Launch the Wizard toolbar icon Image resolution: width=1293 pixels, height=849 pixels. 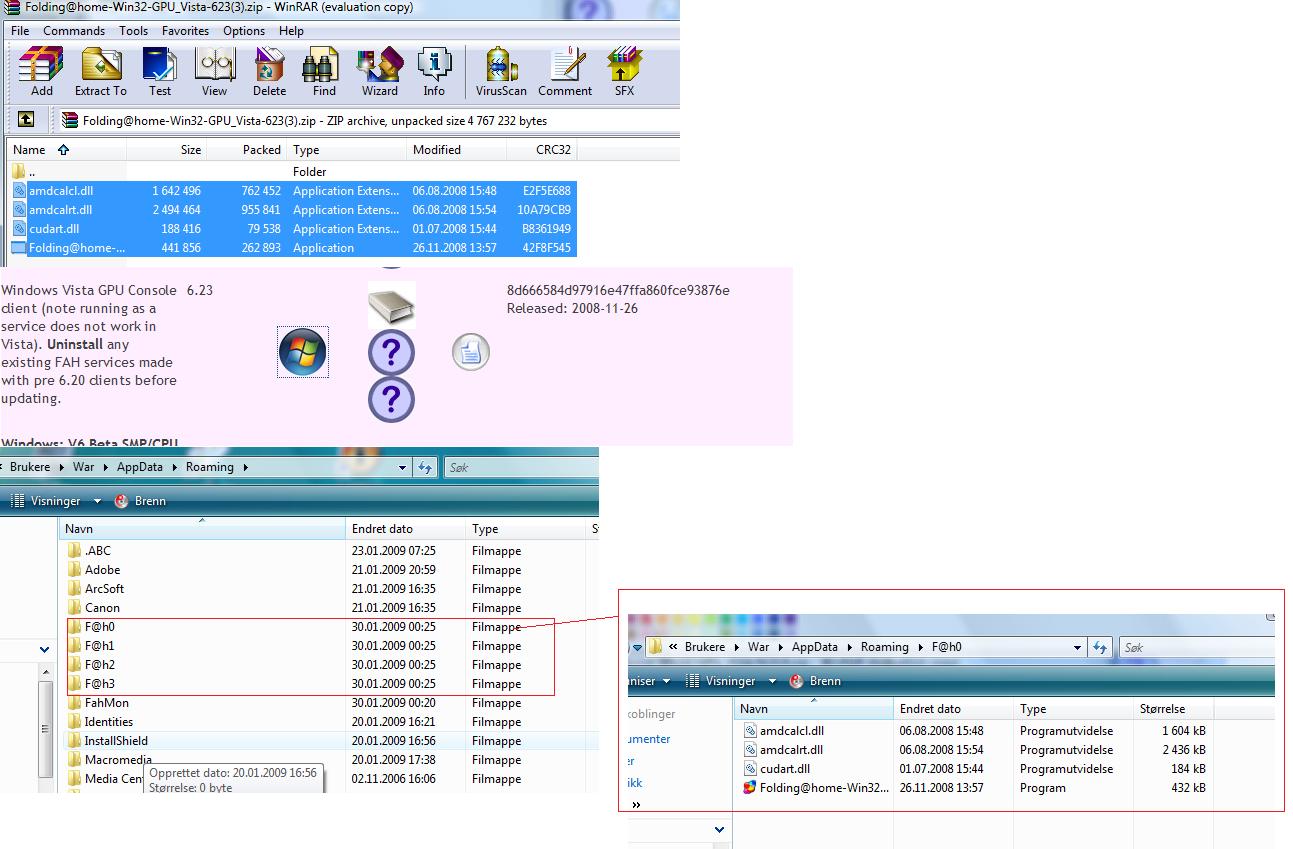(x=379, y=71)
